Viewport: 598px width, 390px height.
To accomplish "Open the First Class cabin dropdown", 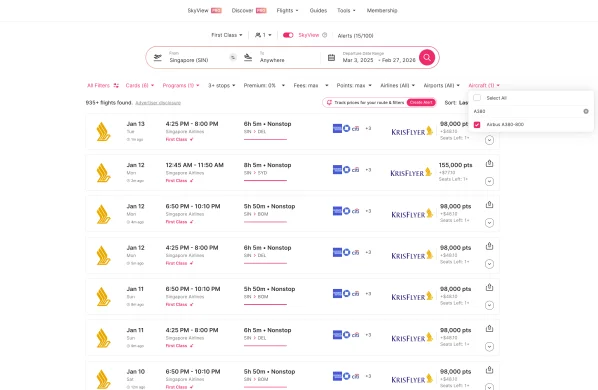I will tap(227, 35).
